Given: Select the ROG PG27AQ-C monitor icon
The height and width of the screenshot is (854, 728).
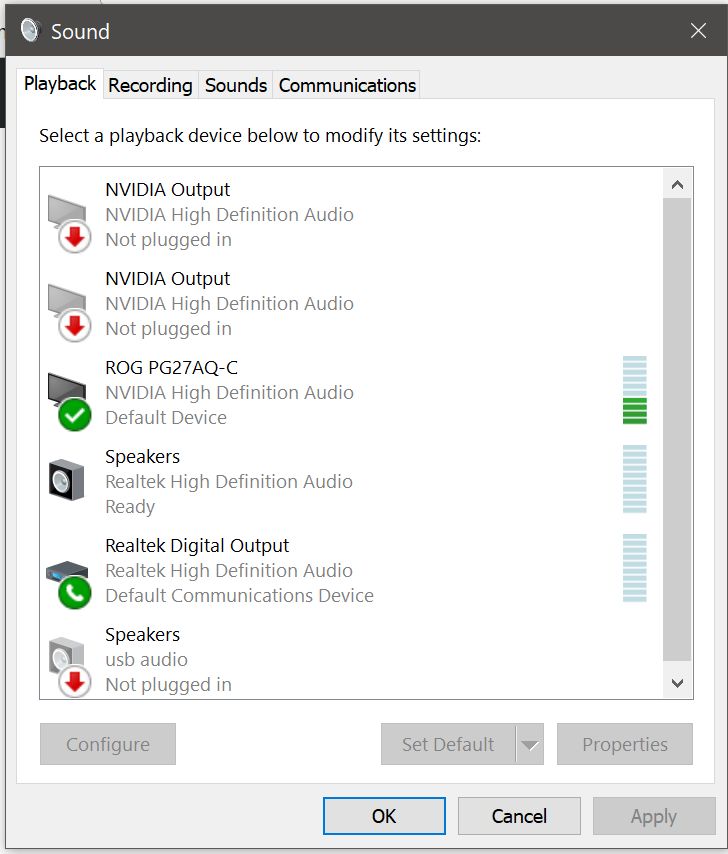Looking at the screenshot, I should coord(69,401).
